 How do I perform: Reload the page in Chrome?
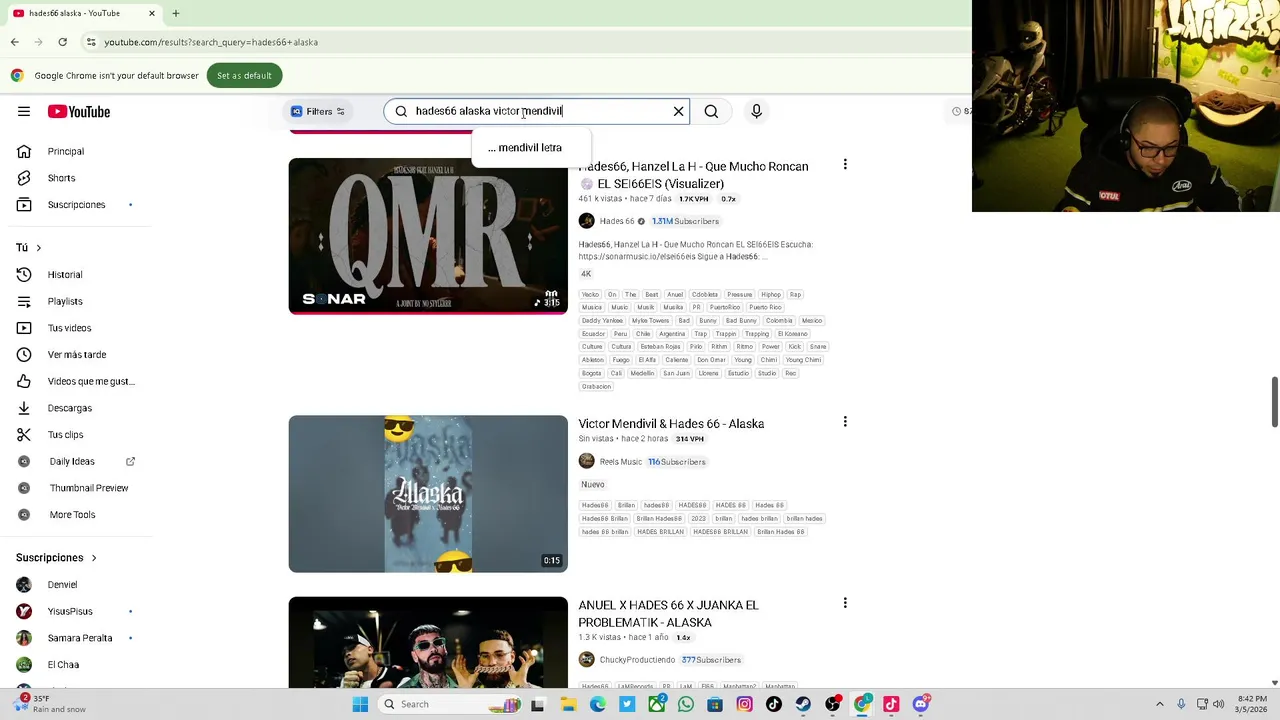pos(62,42)
